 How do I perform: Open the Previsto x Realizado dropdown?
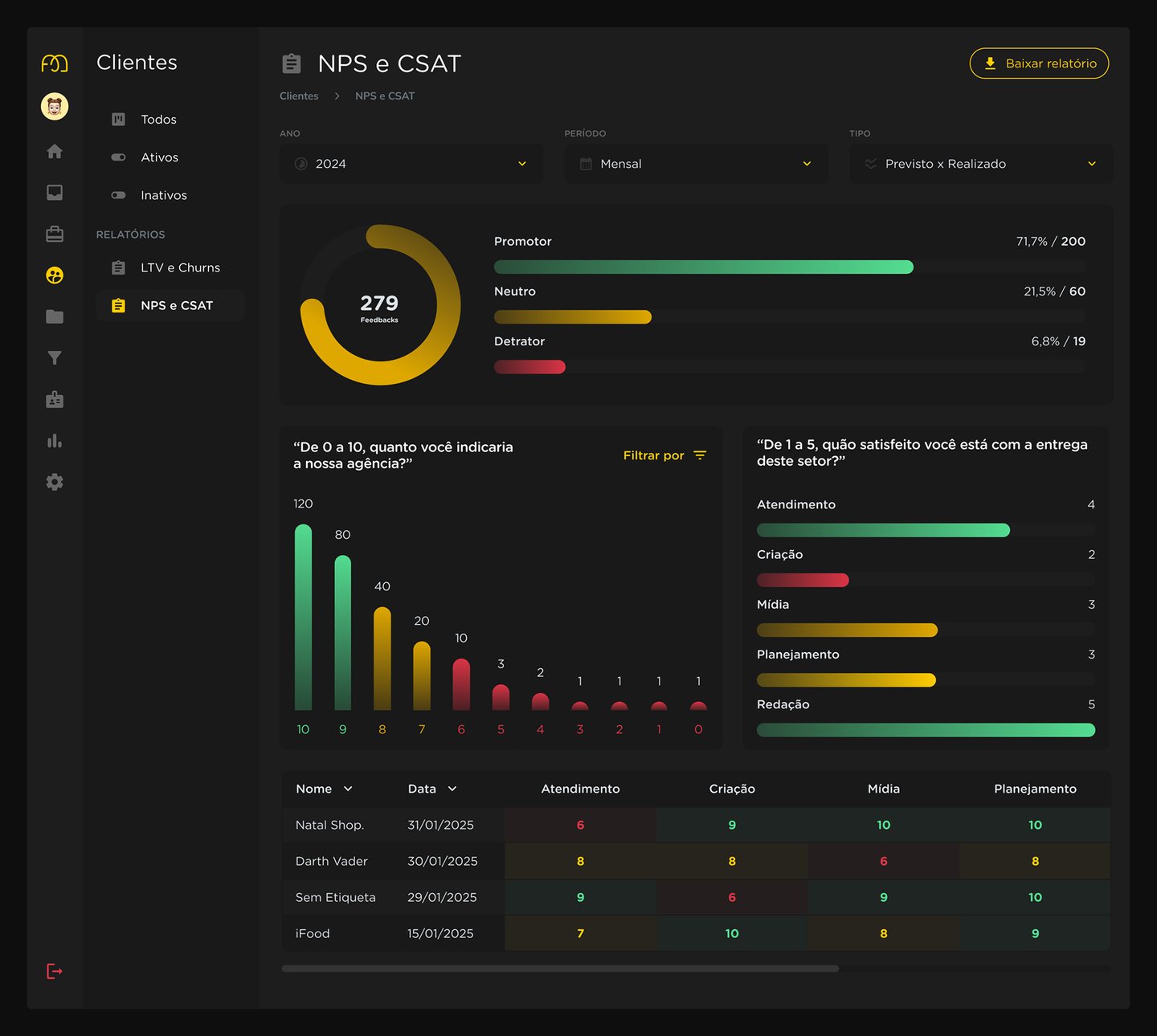pos(981,164)
